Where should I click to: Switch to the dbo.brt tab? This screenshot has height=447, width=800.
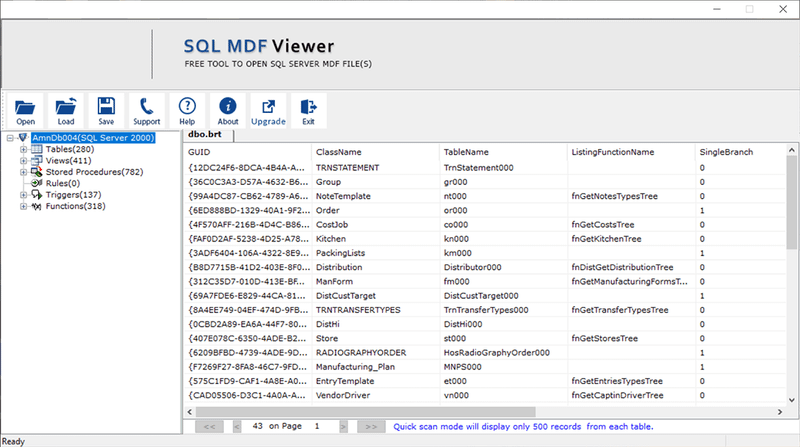pos(205,134)
